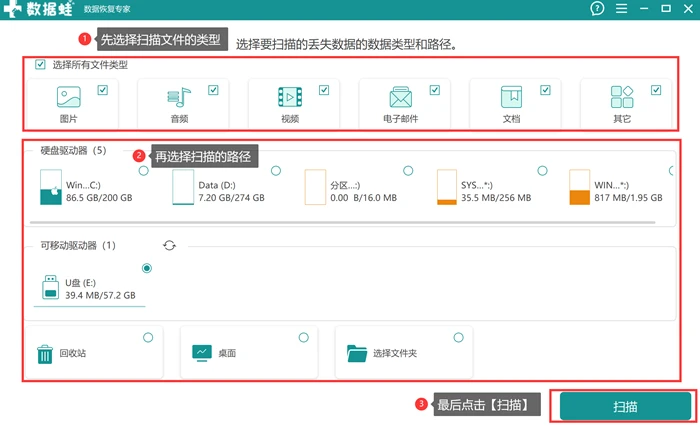
Task: Click the 其它 other file types icon
Action: [x=622, y=97]
